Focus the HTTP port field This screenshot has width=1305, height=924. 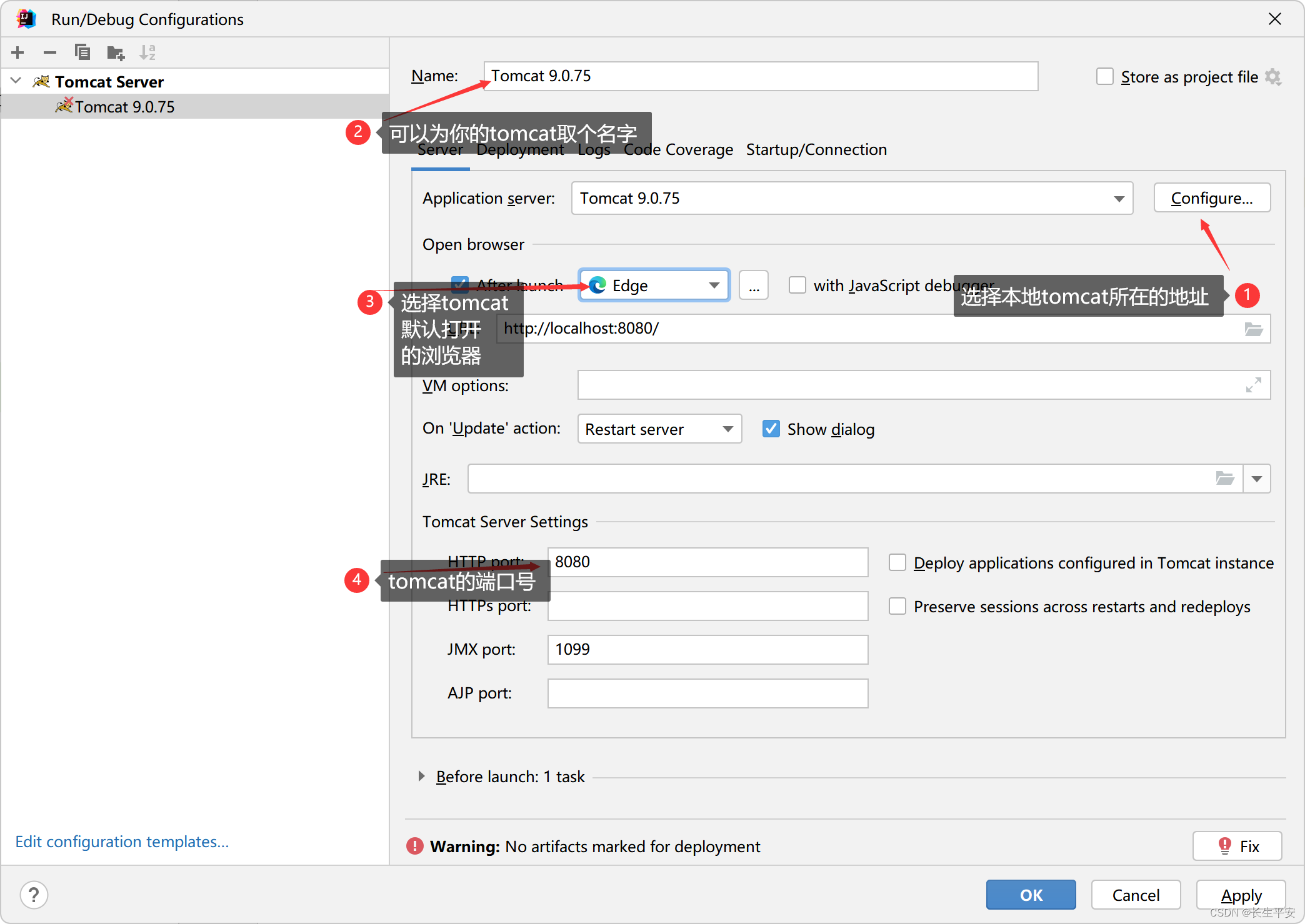[x=707, y=562]
